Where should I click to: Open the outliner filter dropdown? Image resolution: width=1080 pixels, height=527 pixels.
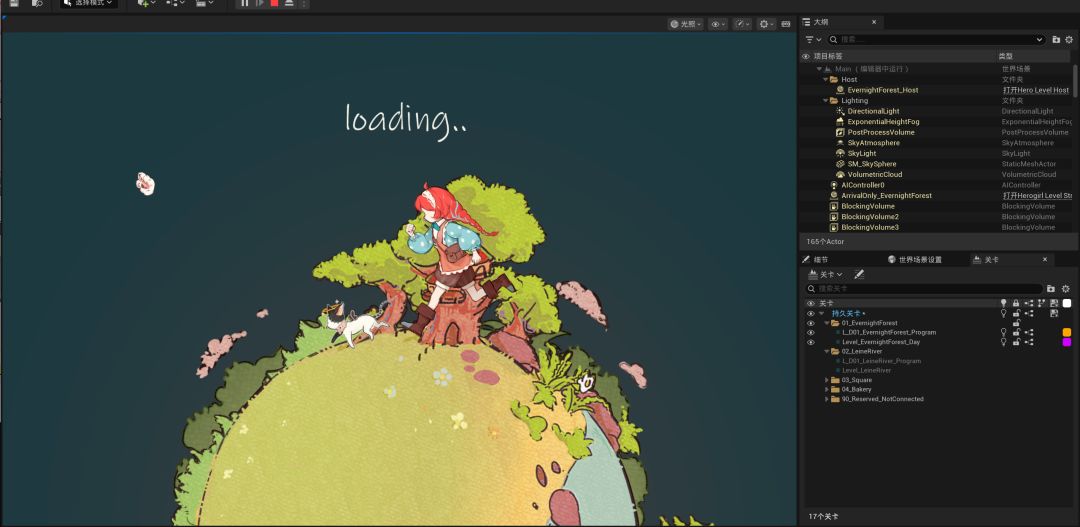813,40
